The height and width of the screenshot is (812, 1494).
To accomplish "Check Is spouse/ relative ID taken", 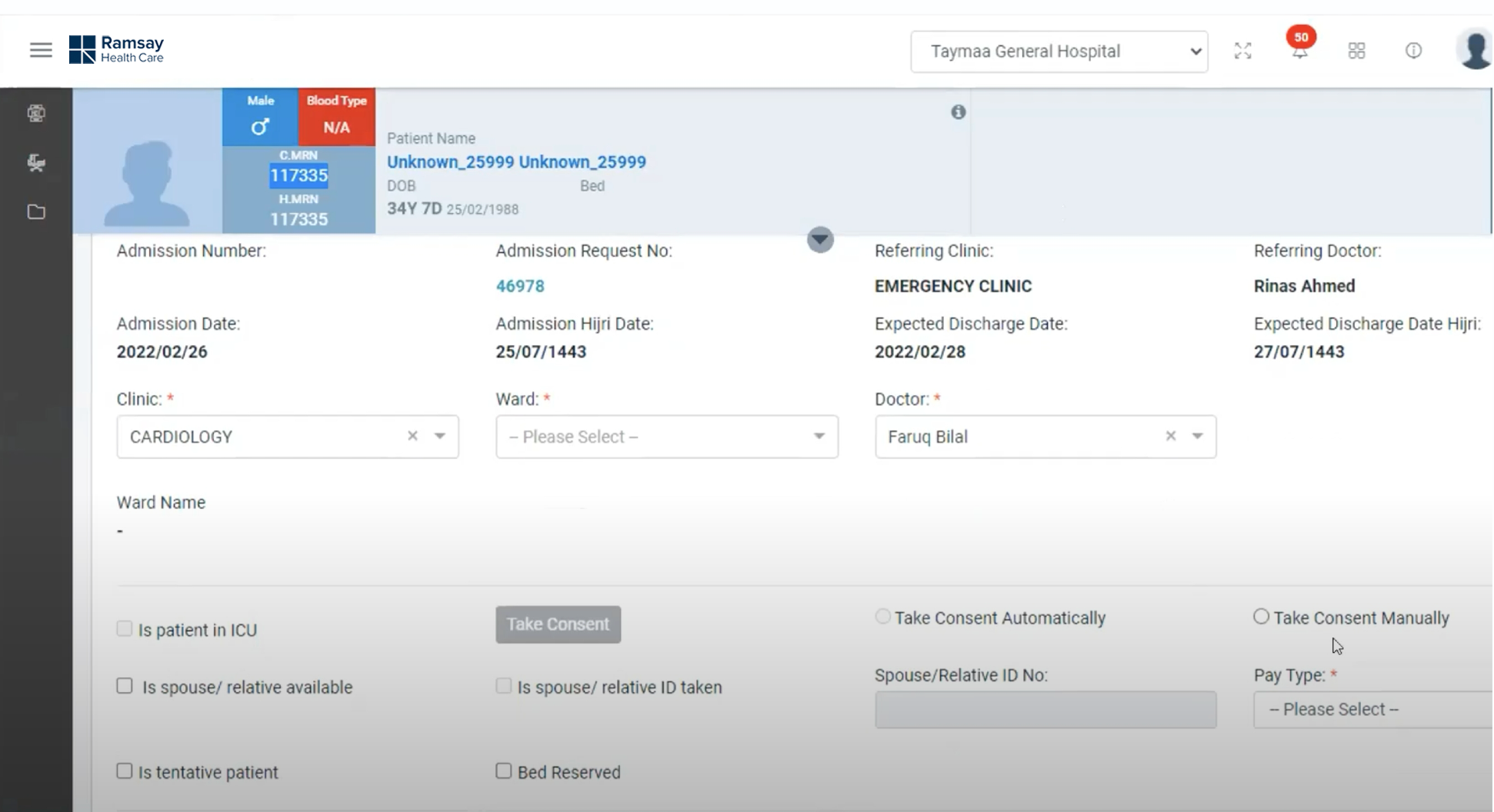I will coord(503,686).
